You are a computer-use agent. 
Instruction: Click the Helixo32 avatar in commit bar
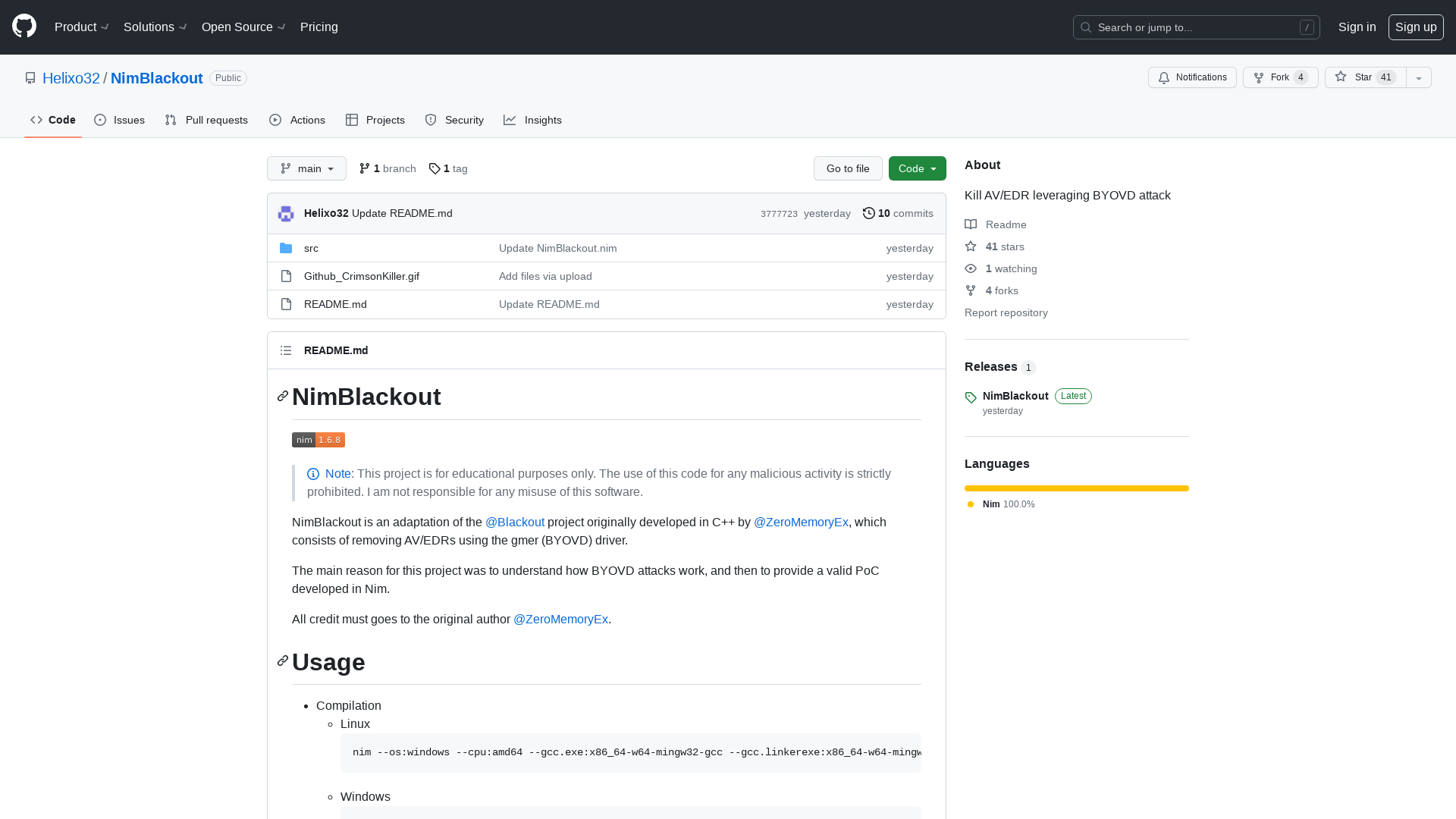point(286,214)
